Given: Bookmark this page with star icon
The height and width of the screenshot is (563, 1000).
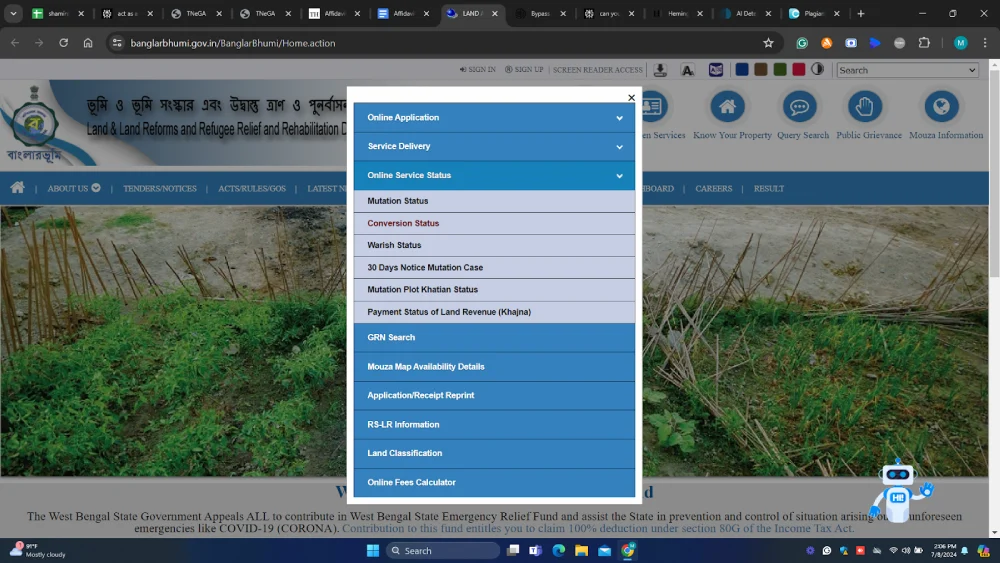Looking at the screenshot, I should point(768,43).
